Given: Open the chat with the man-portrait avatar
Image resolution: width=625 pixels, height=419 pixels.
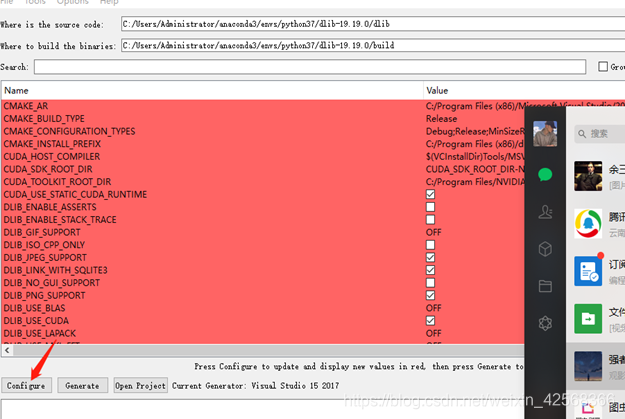Looking at the screenshot, I should (x=588, y=176).
